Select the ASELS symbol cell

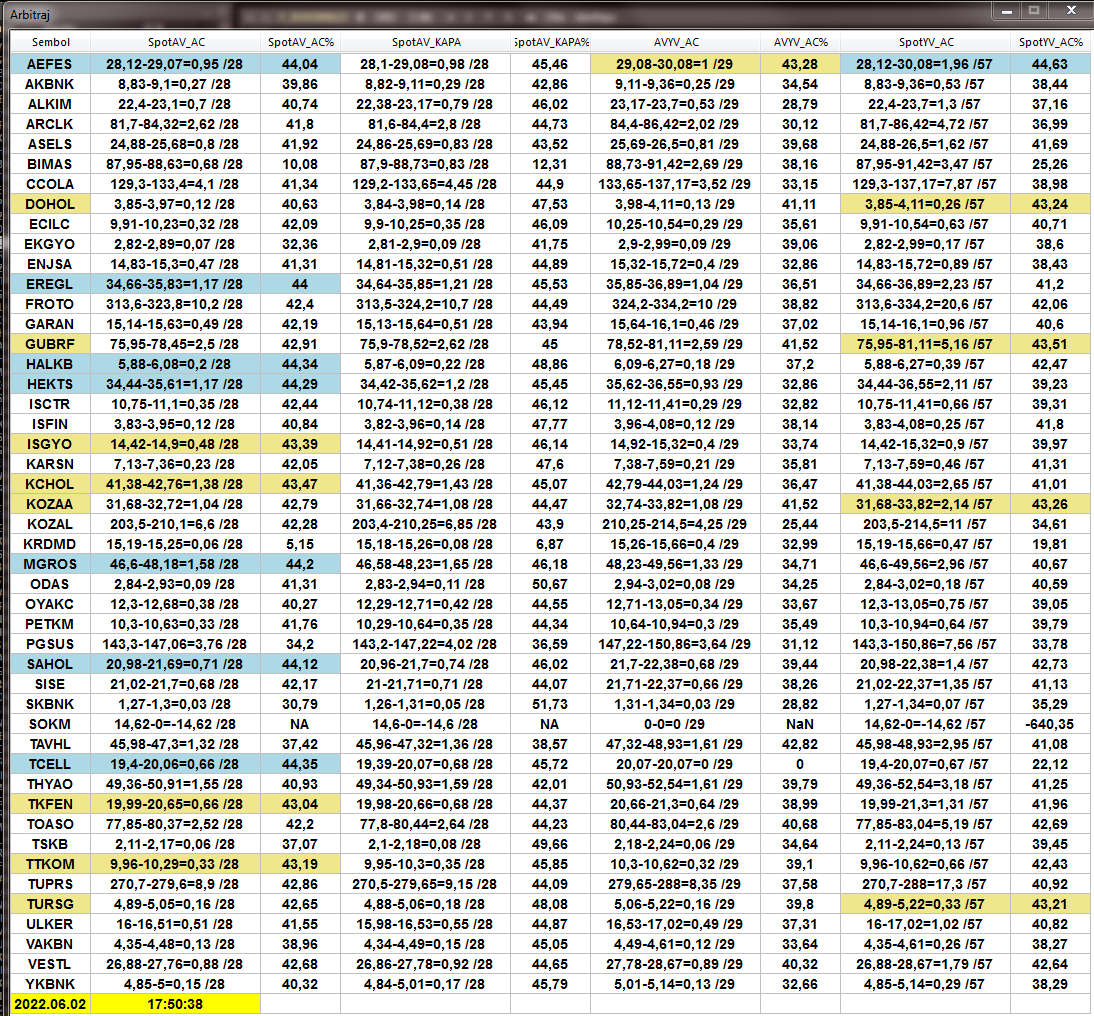pyautogui.click(x=50, y=144)
